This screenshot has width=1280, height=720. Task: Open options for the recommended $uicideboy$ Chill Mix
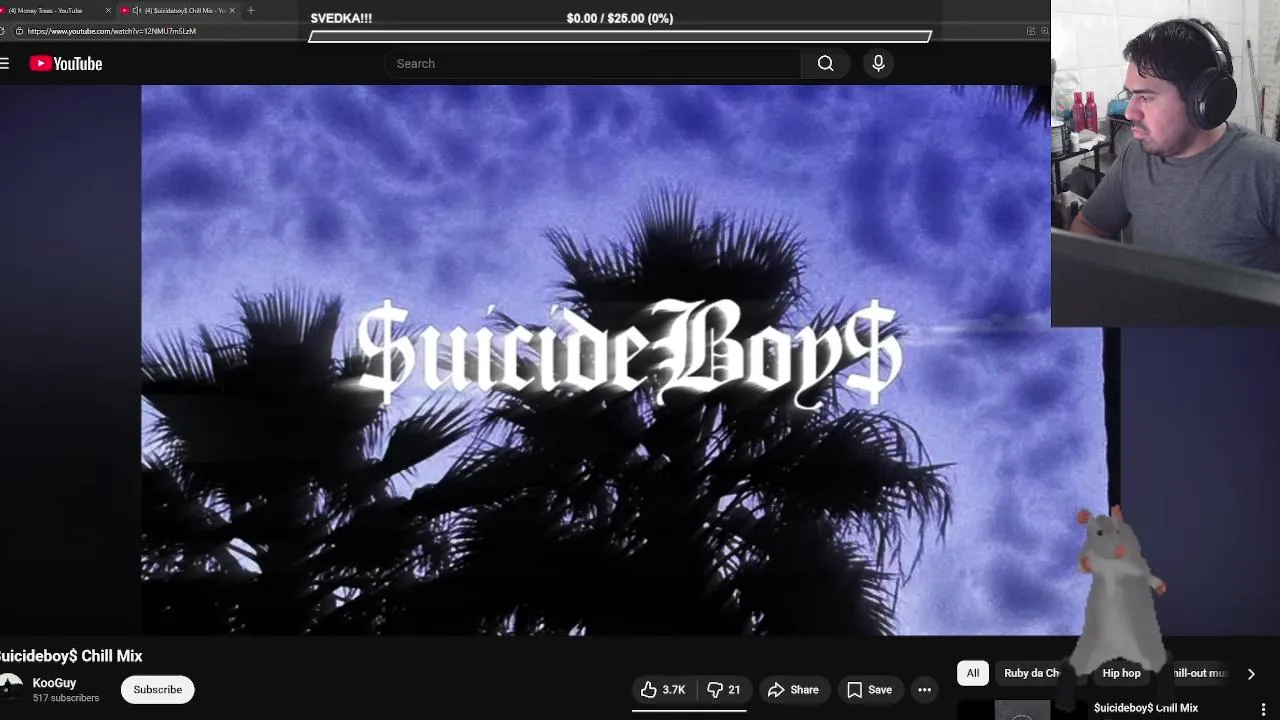(x=1263, y=709)
